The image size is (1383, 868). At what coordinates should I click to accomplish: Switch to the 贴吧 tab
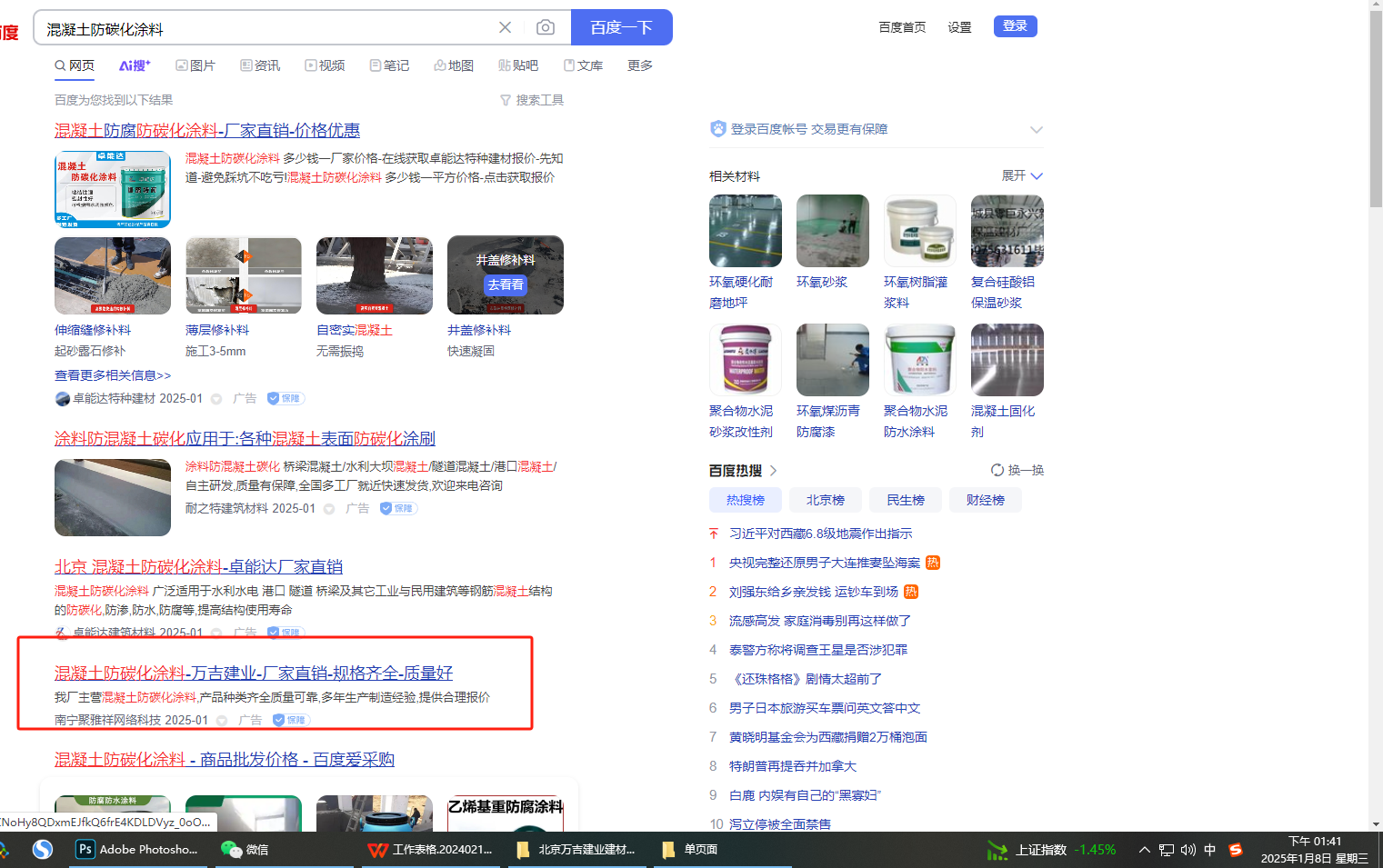pos(518,65)
